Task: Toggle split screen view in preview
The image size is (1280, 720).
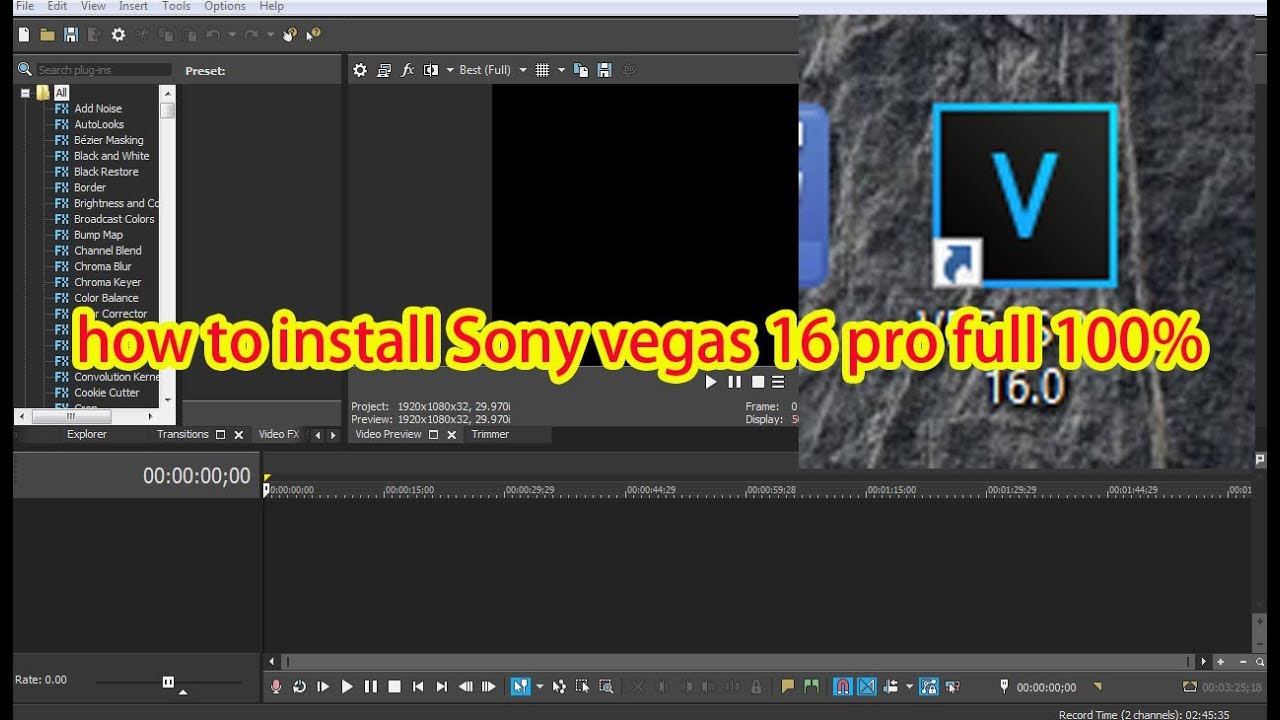Action: (x=431, y=70)
